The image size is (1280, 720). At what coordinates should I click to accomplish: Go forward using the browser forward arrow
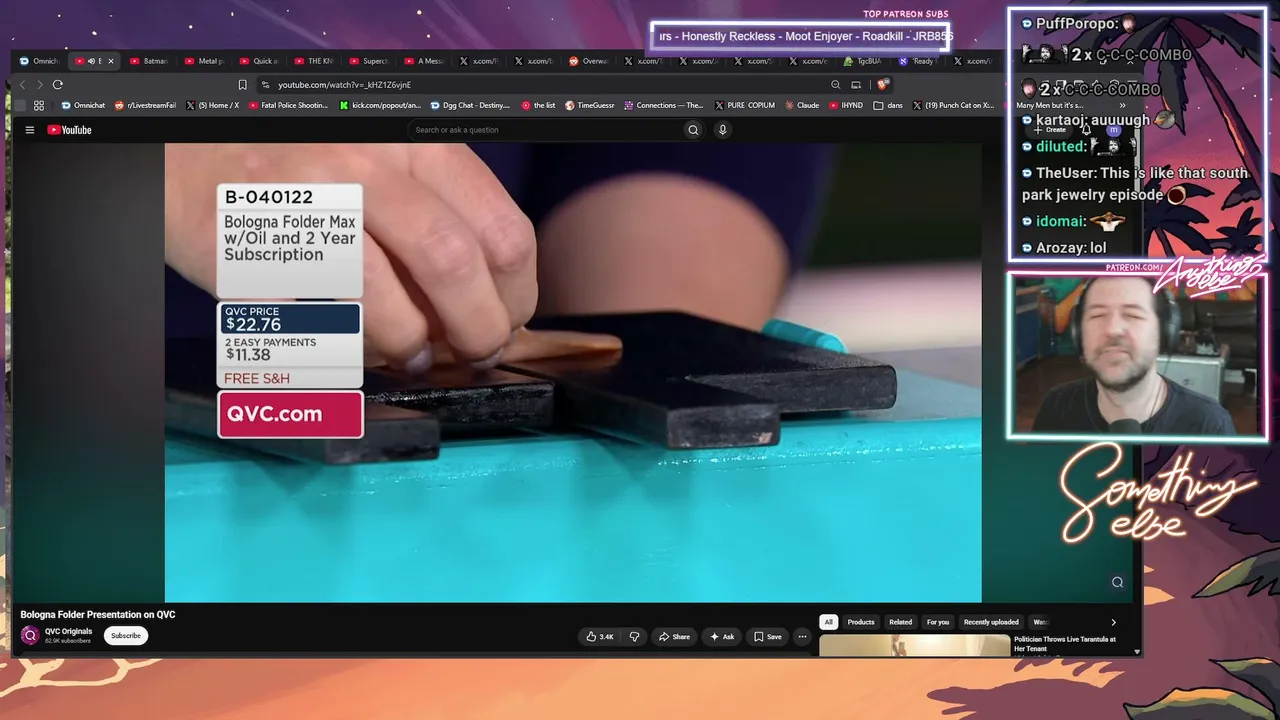tap(39, 85)
